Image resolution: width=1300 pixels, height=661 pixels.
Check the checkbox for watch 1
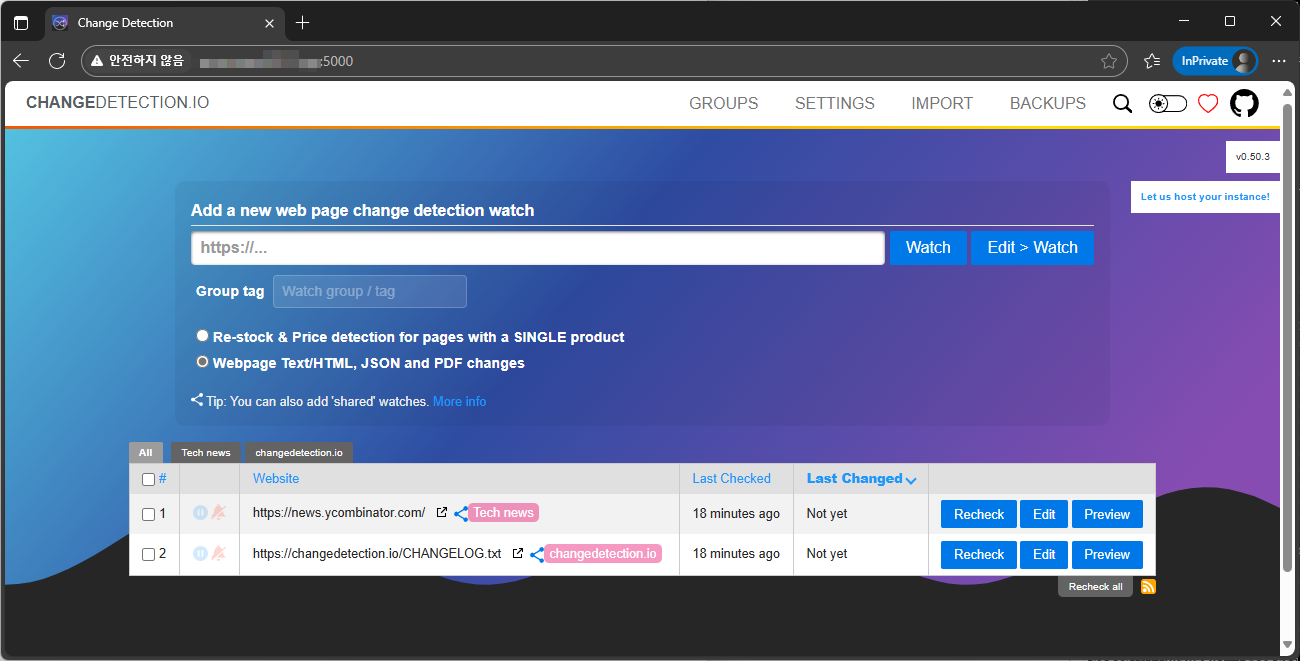[x=148, y=514]
